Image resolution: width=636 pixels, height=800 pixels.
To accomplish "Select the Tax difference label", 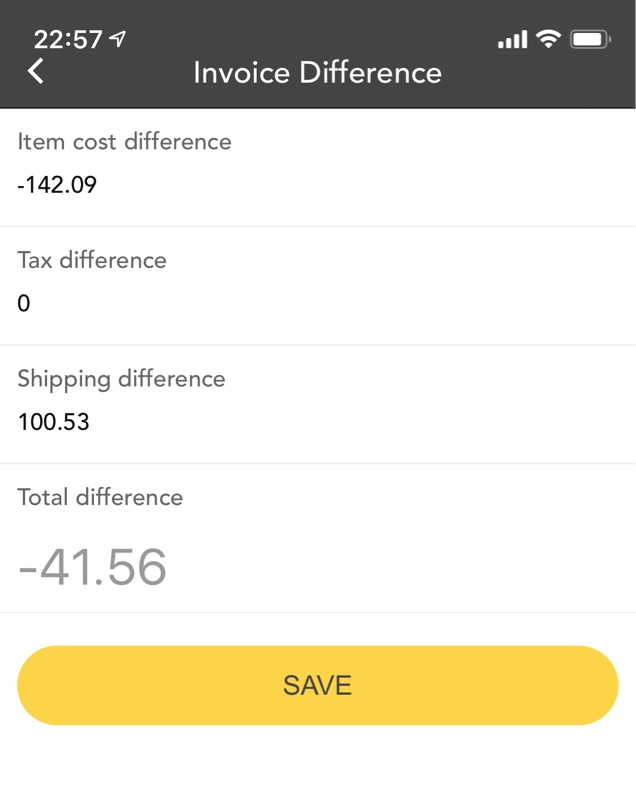I will (x=92, y=260).
